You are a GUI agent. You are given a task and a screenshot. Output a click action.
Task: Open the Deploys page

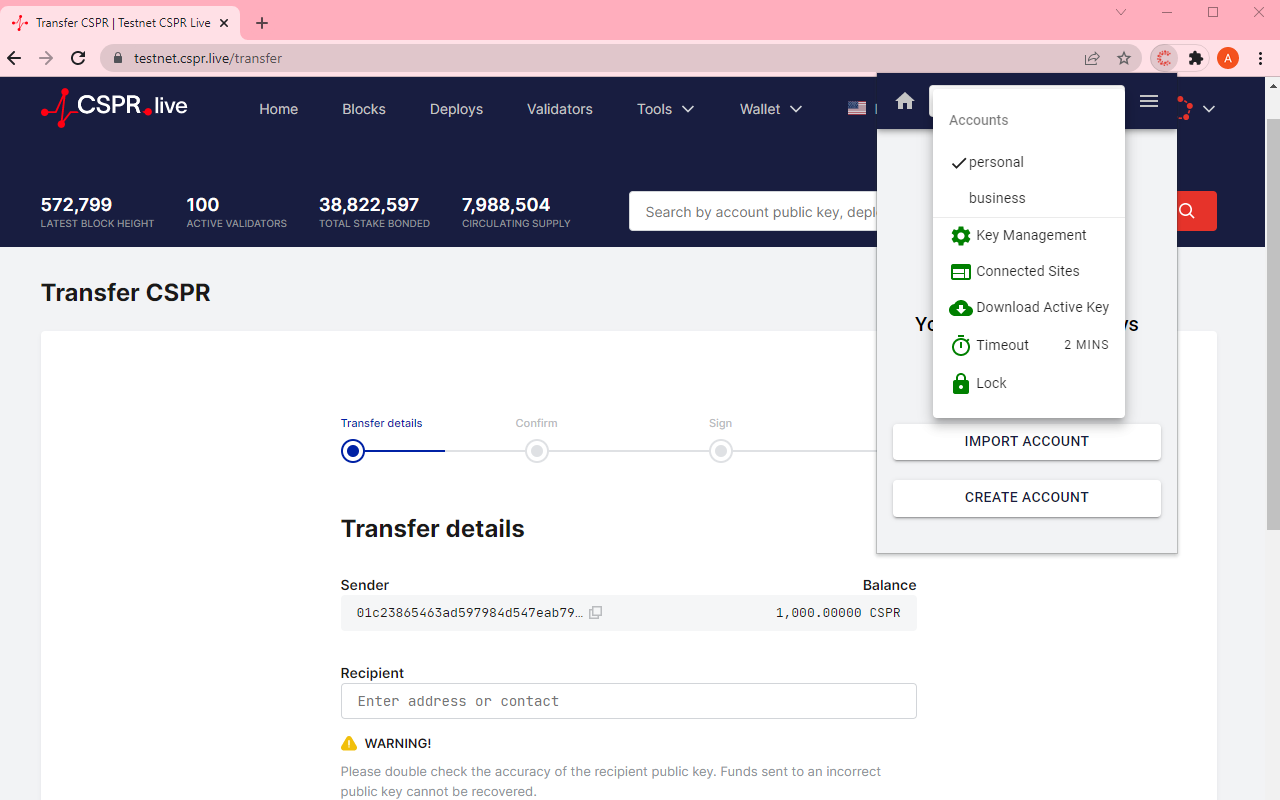456,109
